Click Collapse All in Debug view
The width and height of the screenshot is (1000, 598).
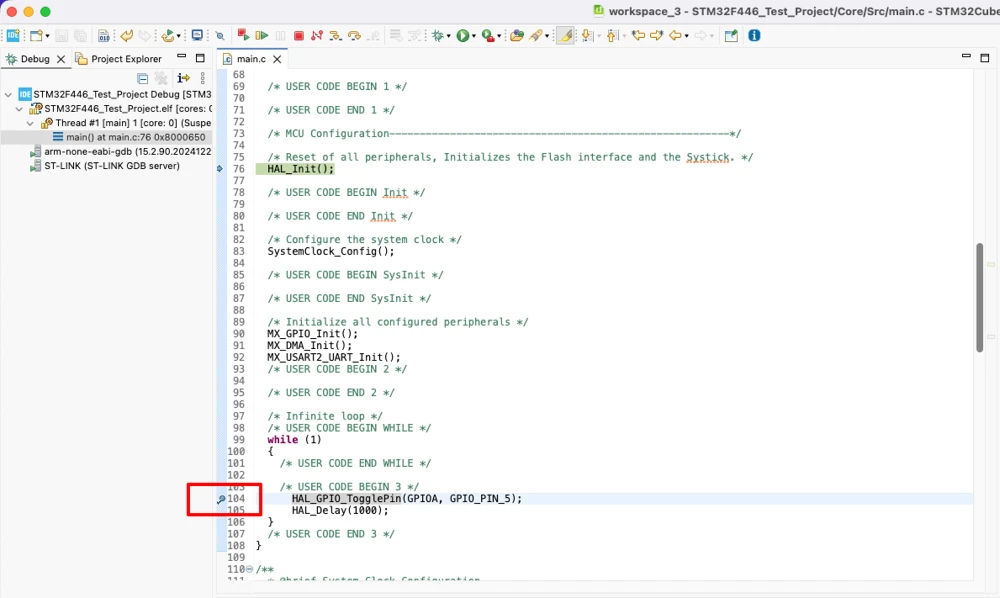(143, 78)
